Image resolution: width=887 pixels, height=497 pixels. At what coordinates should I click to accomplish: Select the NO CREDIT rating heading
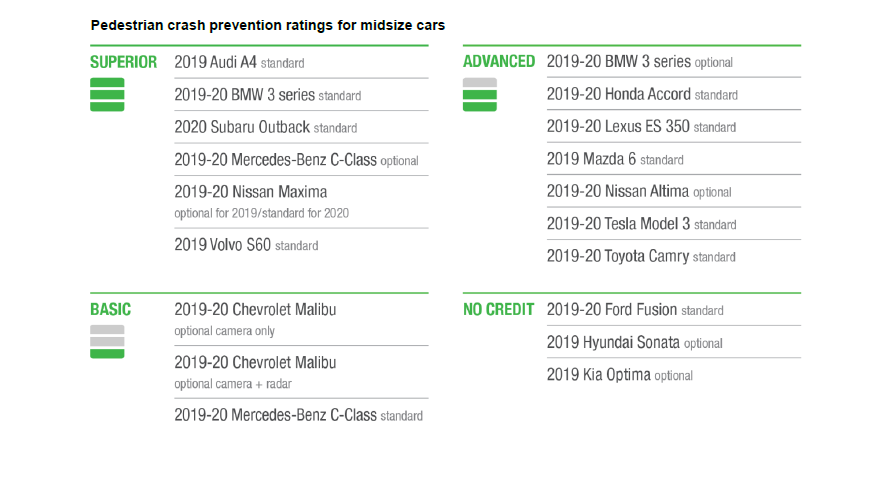[498, 309]
